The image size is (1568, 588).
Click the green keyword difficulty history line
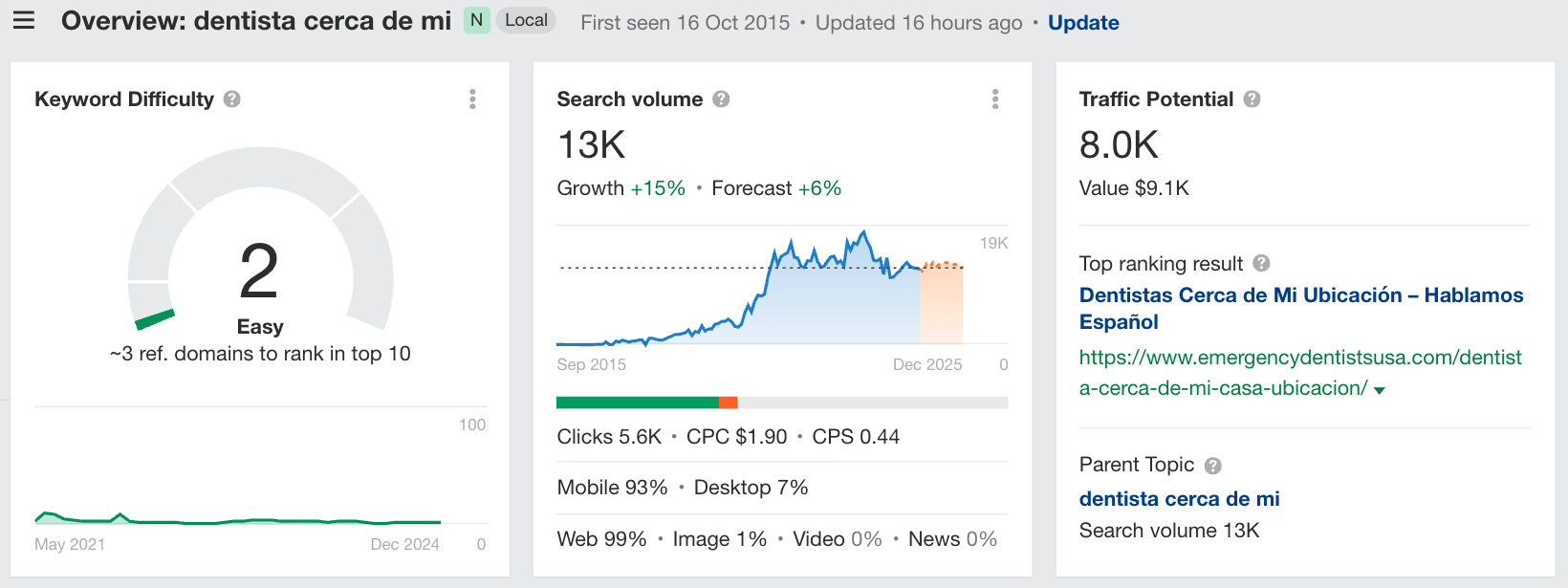coord(237,520)
